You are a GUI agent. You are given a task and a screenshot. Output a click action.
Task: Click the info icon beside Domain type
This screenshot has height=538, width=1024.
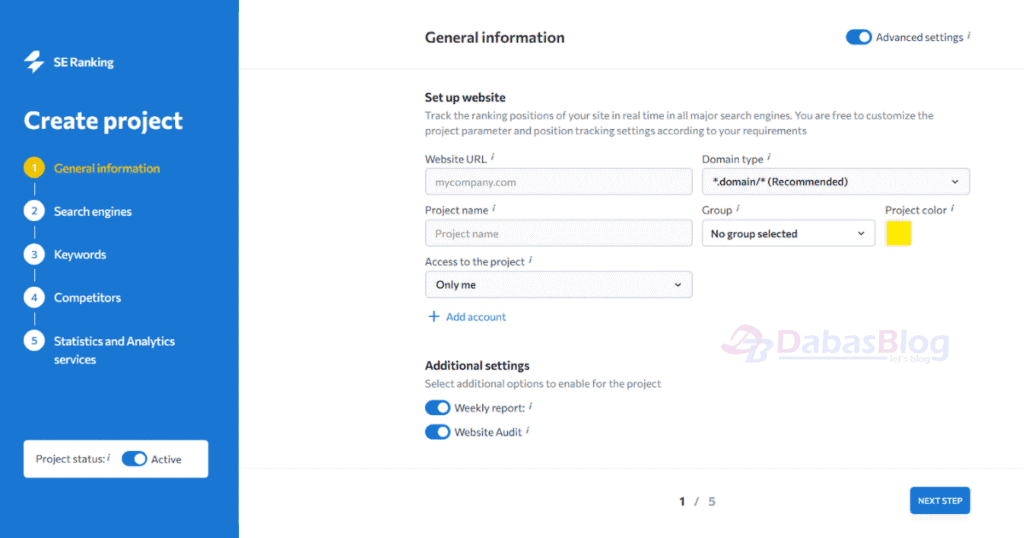(x=769, y=157)
